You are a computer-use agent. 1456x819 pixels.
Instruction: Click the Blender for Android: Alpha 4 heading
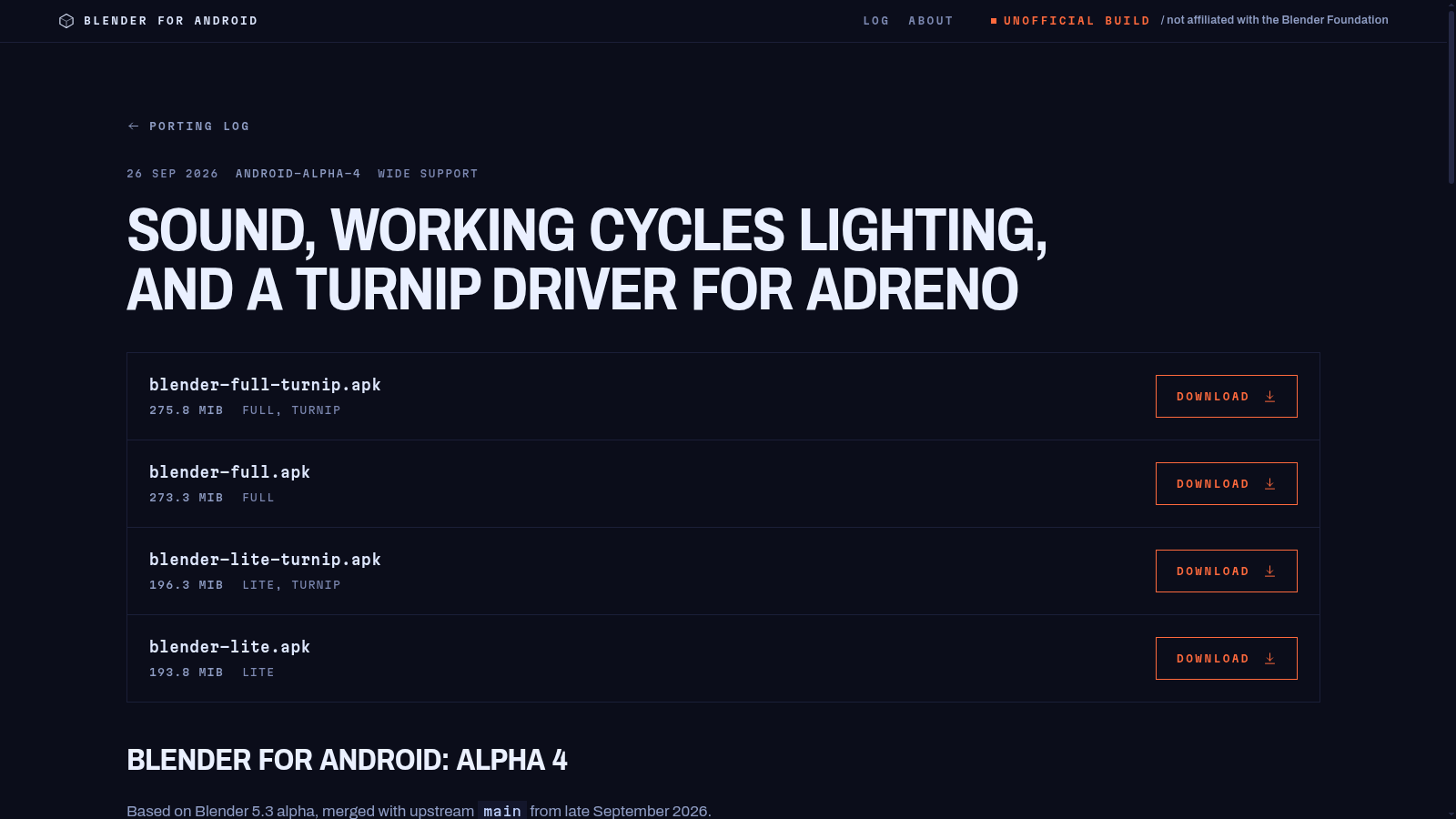pyautogui.click(x=347, y=760)
